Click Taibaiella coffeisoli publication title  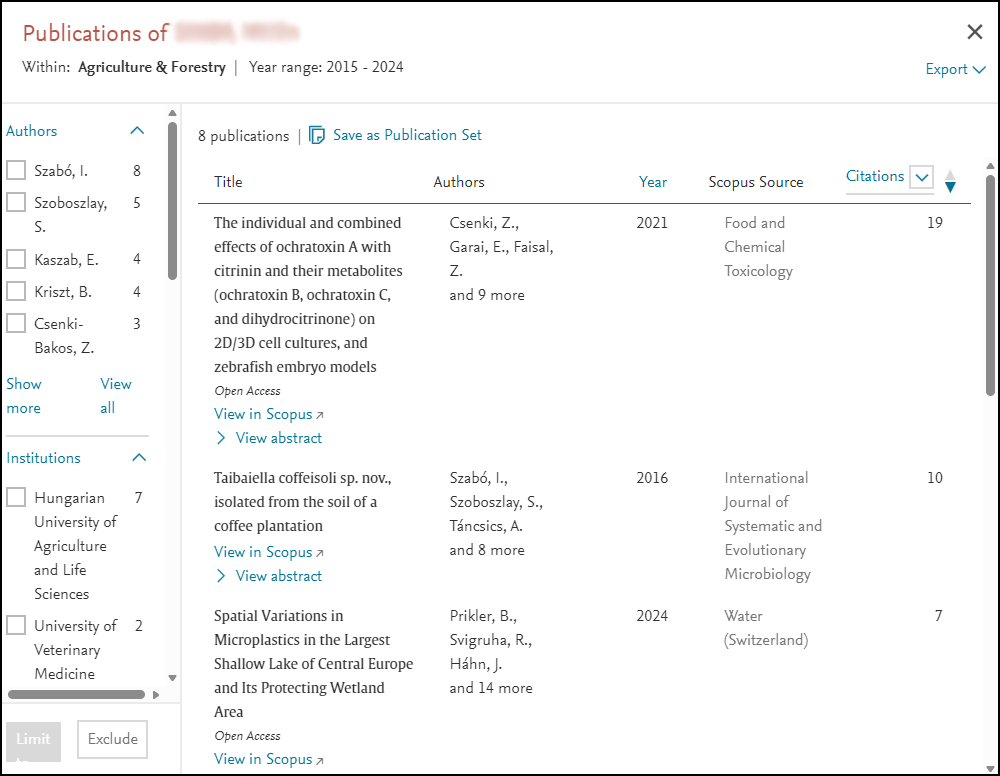click(302, 502)
